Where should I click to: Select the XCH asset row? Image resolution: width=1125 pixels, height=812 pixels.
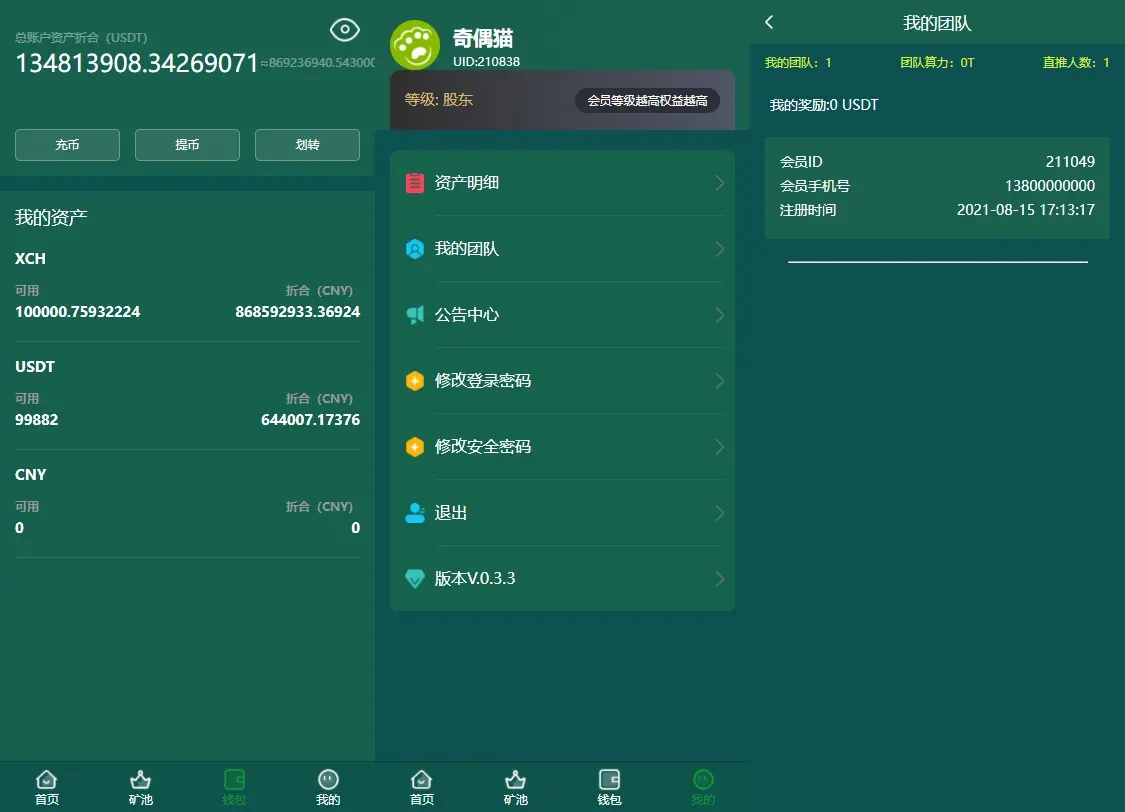coord(187,286)
